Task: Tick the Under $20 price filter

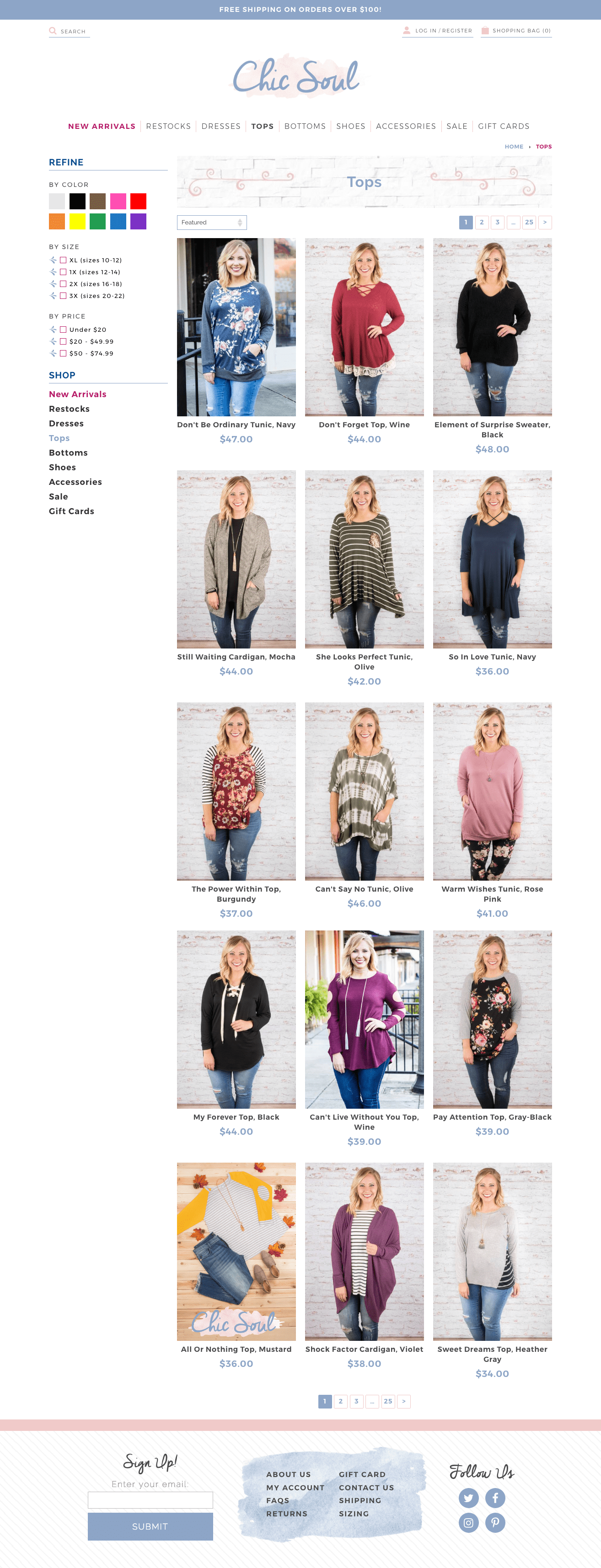Action: coord(63,330)
